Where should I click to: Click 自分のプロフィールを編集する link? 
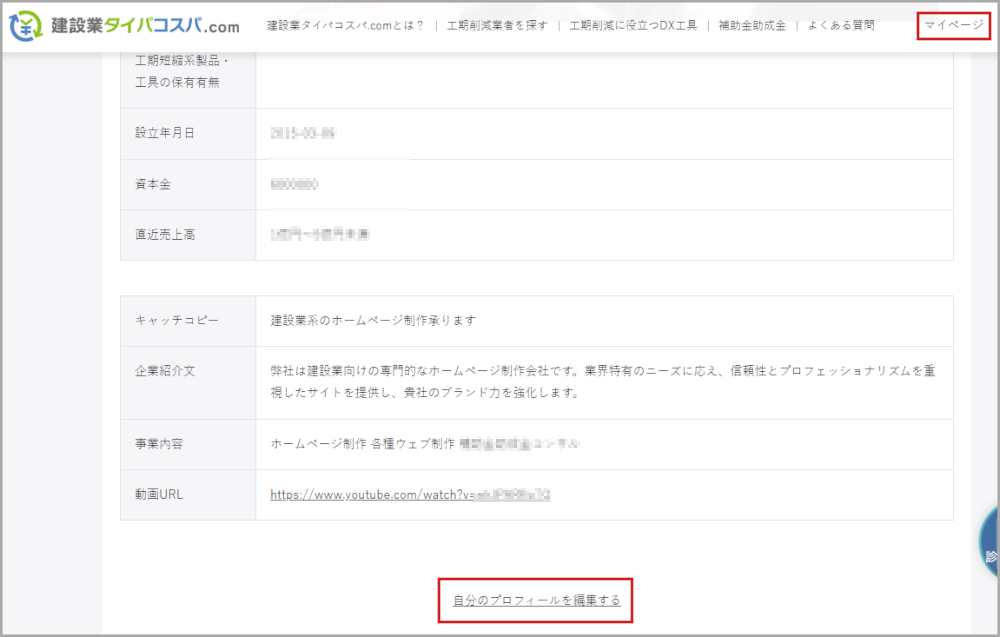pos(536,601)
